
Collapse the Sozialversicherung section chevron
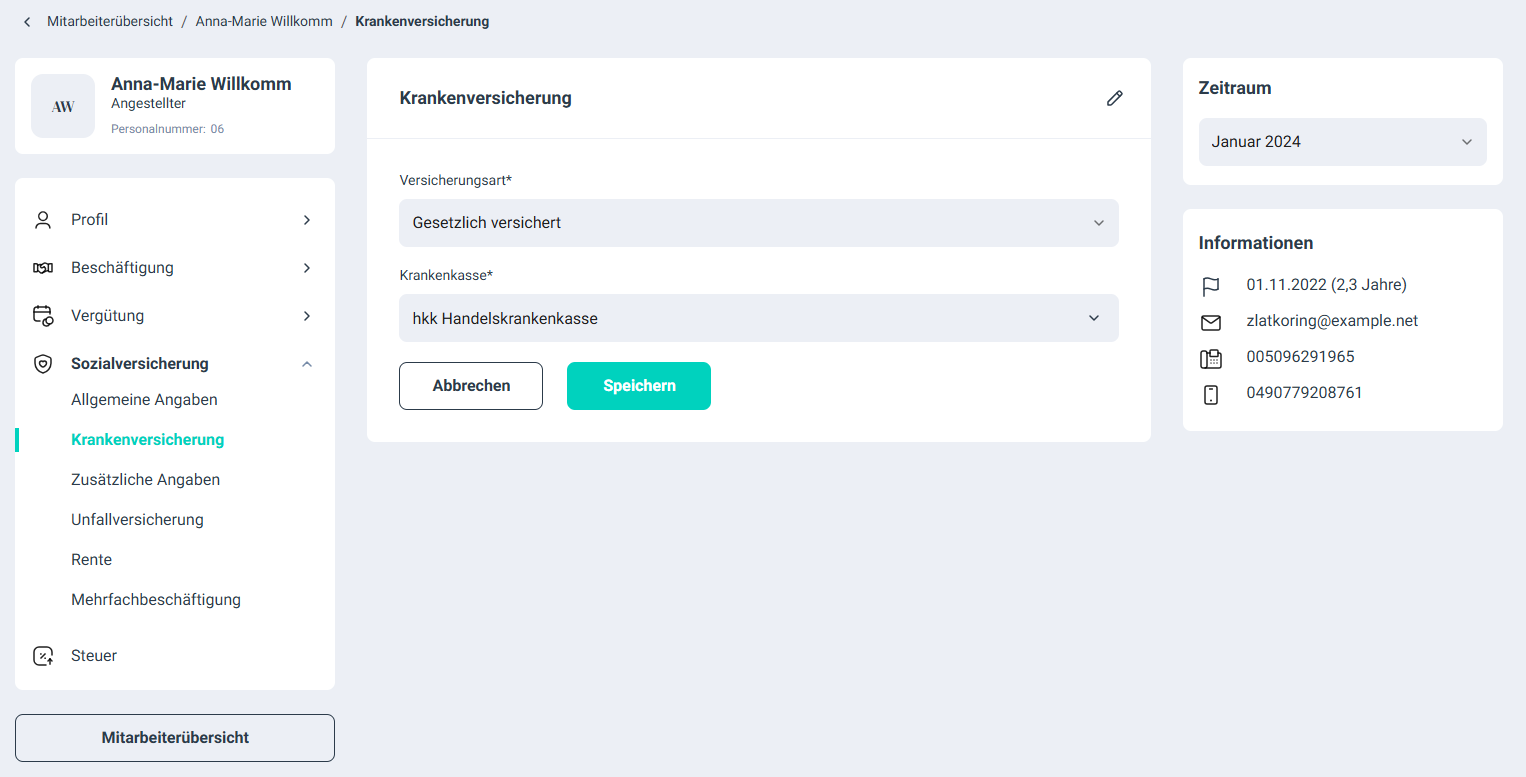click(x=307, y=364)
